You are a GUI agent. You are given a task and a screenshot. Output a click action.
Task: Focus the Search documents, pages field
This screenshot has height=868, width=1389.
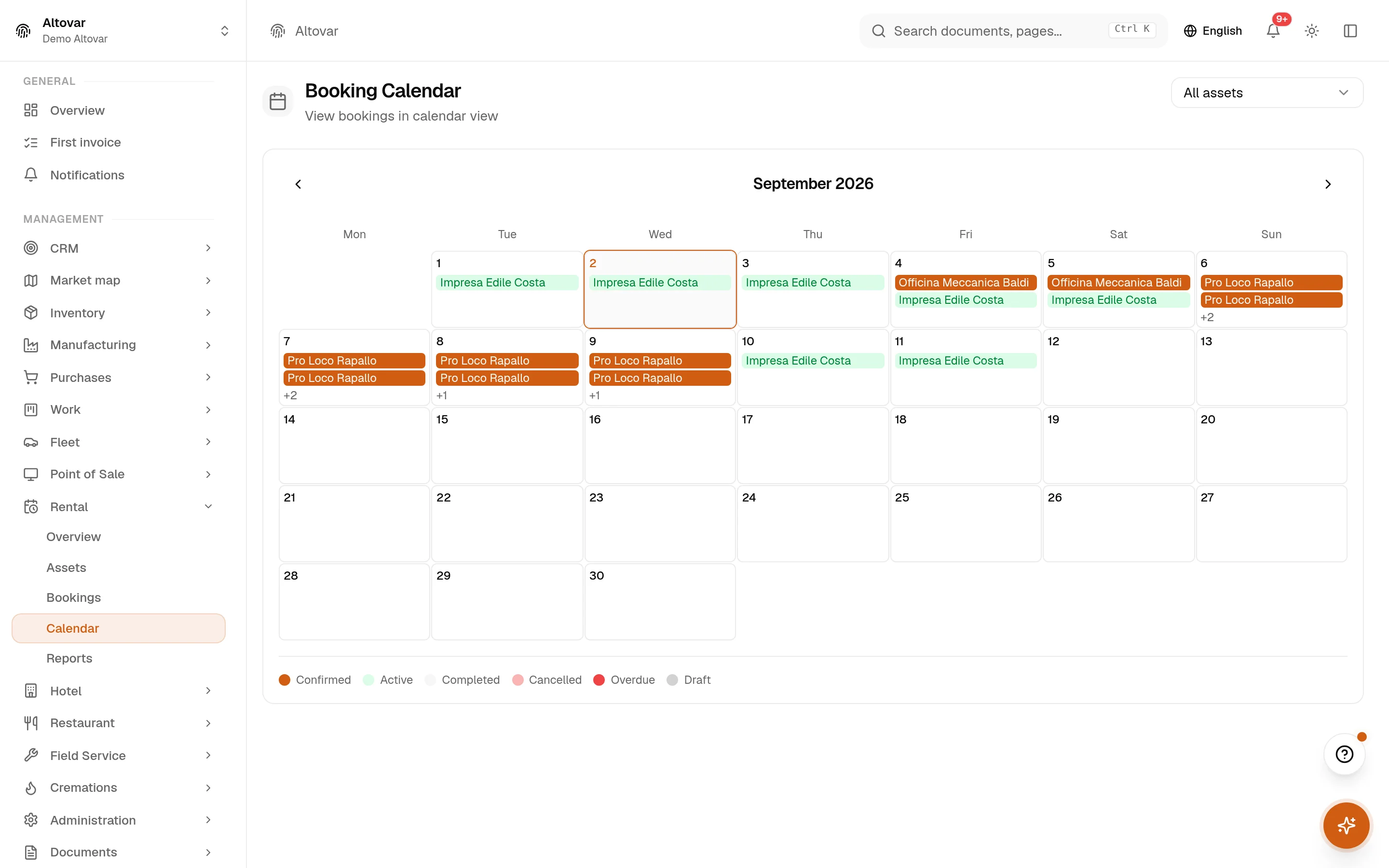pos(1013,30)
